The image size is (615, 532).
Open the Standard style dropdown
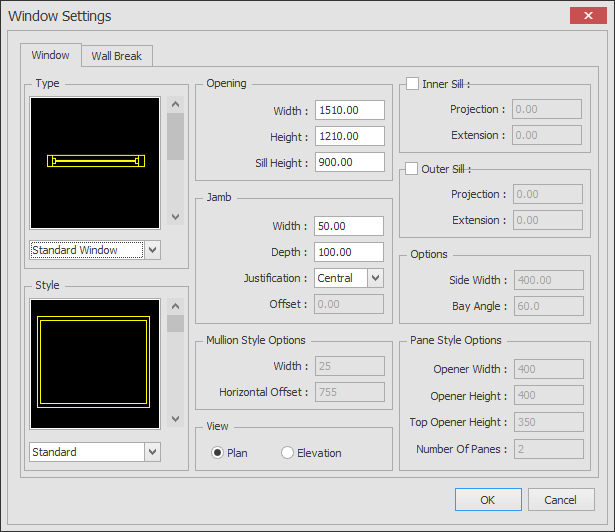click(153, 452)
